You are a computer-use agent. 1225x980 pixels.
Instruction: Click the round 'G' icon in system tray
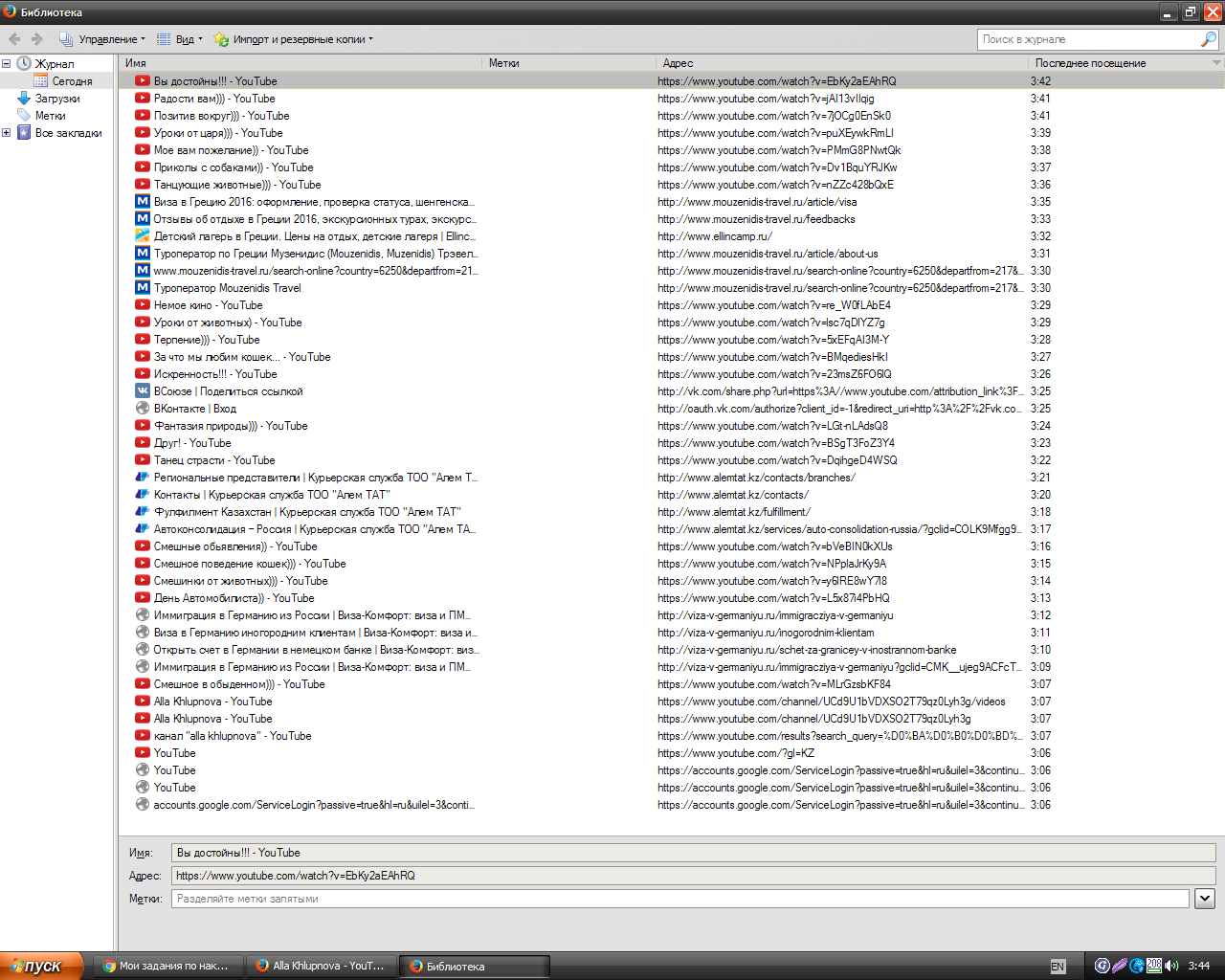(1102, 966)
